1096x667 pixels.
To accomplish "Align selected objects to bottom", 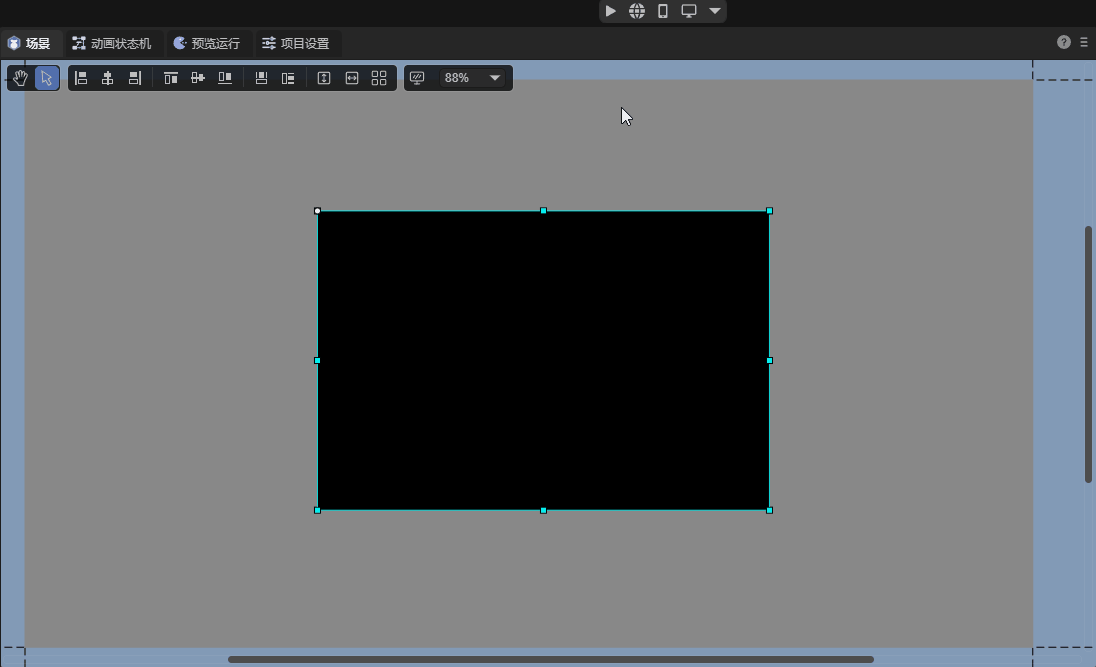I will [225, 78].
